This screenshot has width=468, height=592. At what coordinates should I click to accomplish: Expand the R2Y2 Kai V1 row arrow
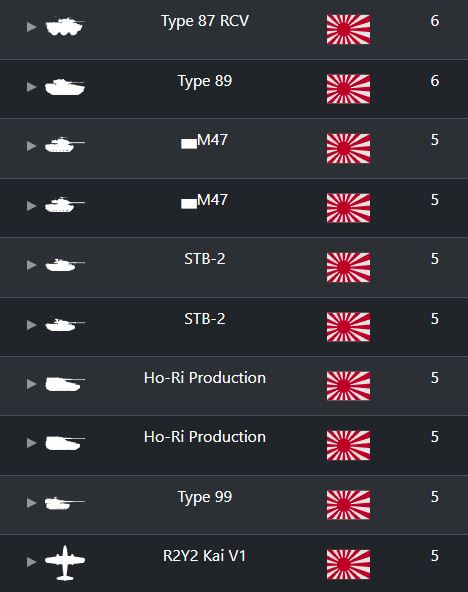click(32, 562)
